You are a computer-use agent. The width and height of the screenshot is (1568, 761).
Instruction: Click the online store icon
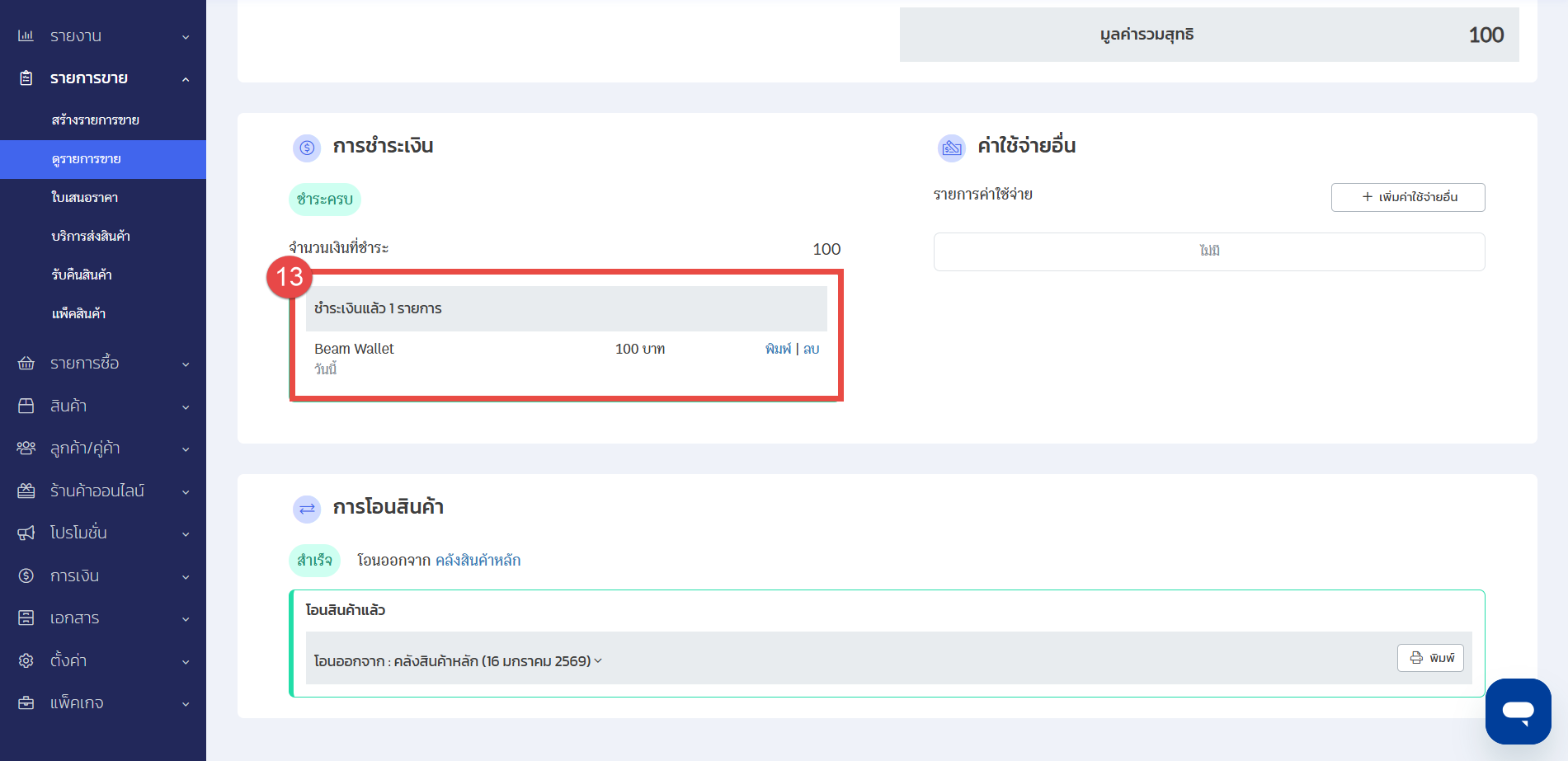pyautogui.click(x=26, y=491)
